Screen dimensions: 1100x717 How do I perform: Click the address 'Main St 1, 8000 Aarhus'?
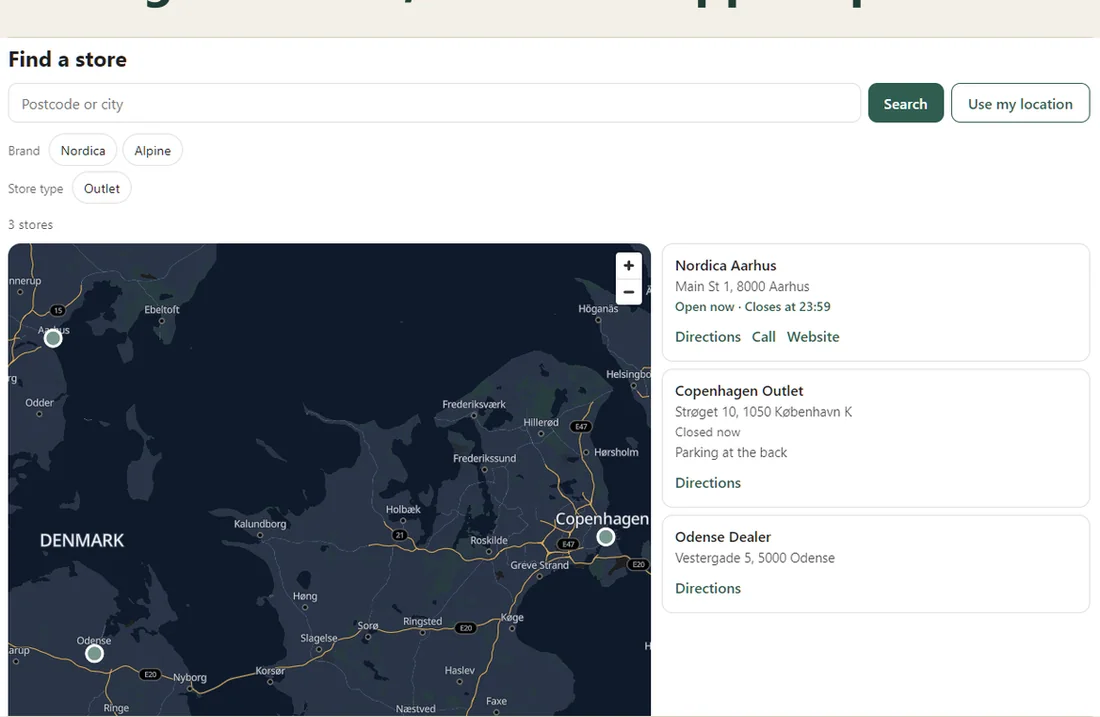pyautogui.click(x=742, y=286)
